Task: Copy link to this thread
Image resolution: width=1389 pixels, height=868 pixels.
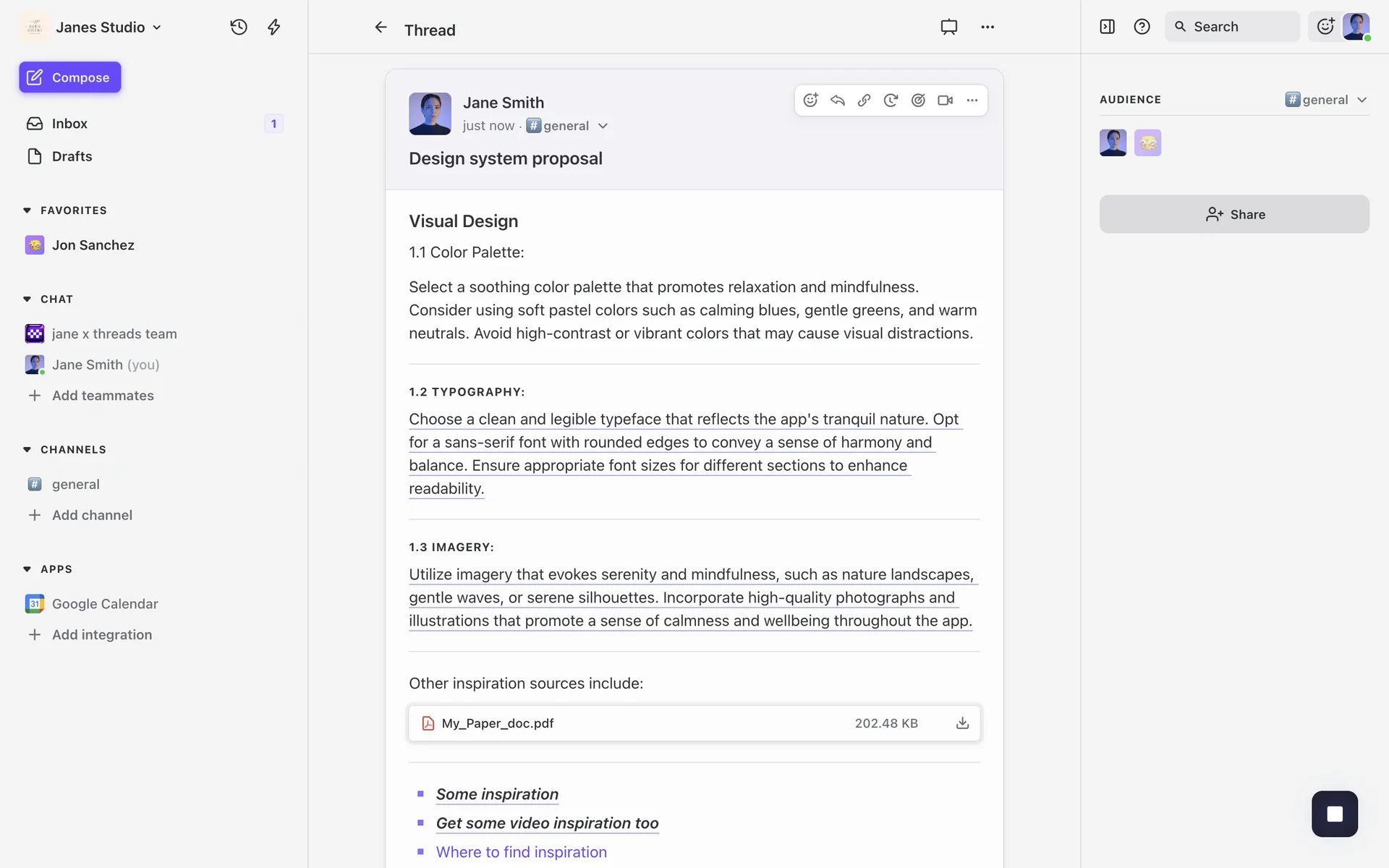Action: tap(864, 101)
